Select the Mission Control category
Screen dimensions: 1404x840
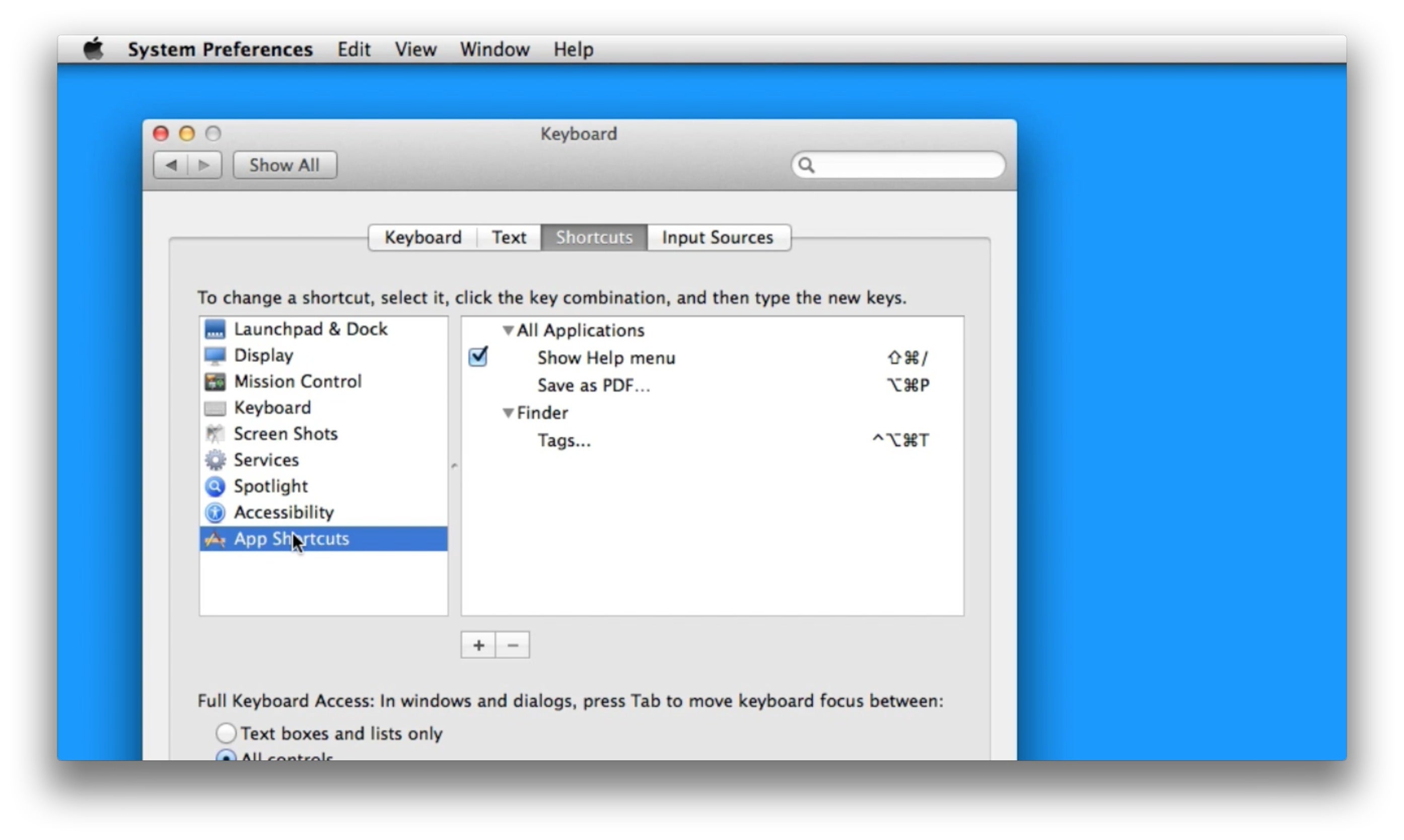(323, 382)
